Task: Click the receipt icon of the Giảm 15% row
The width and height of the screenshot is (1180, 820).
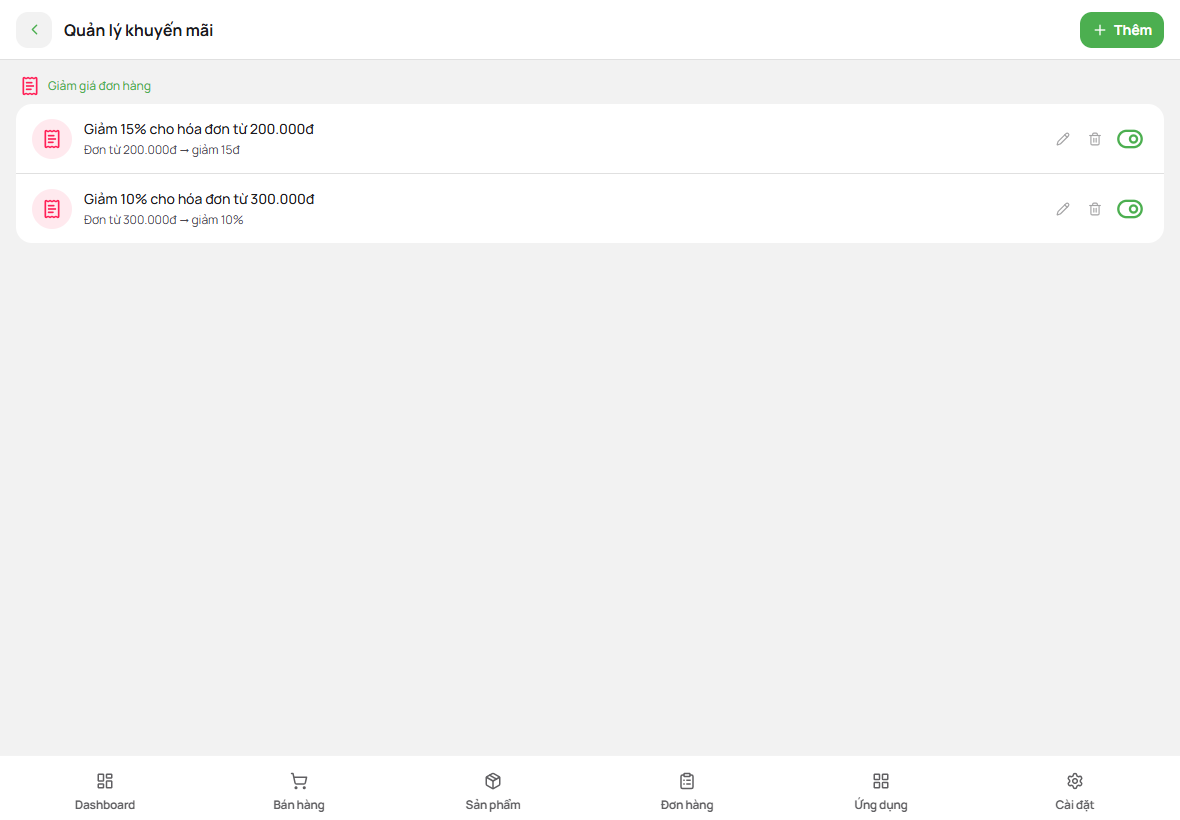Action: (52, 139)
